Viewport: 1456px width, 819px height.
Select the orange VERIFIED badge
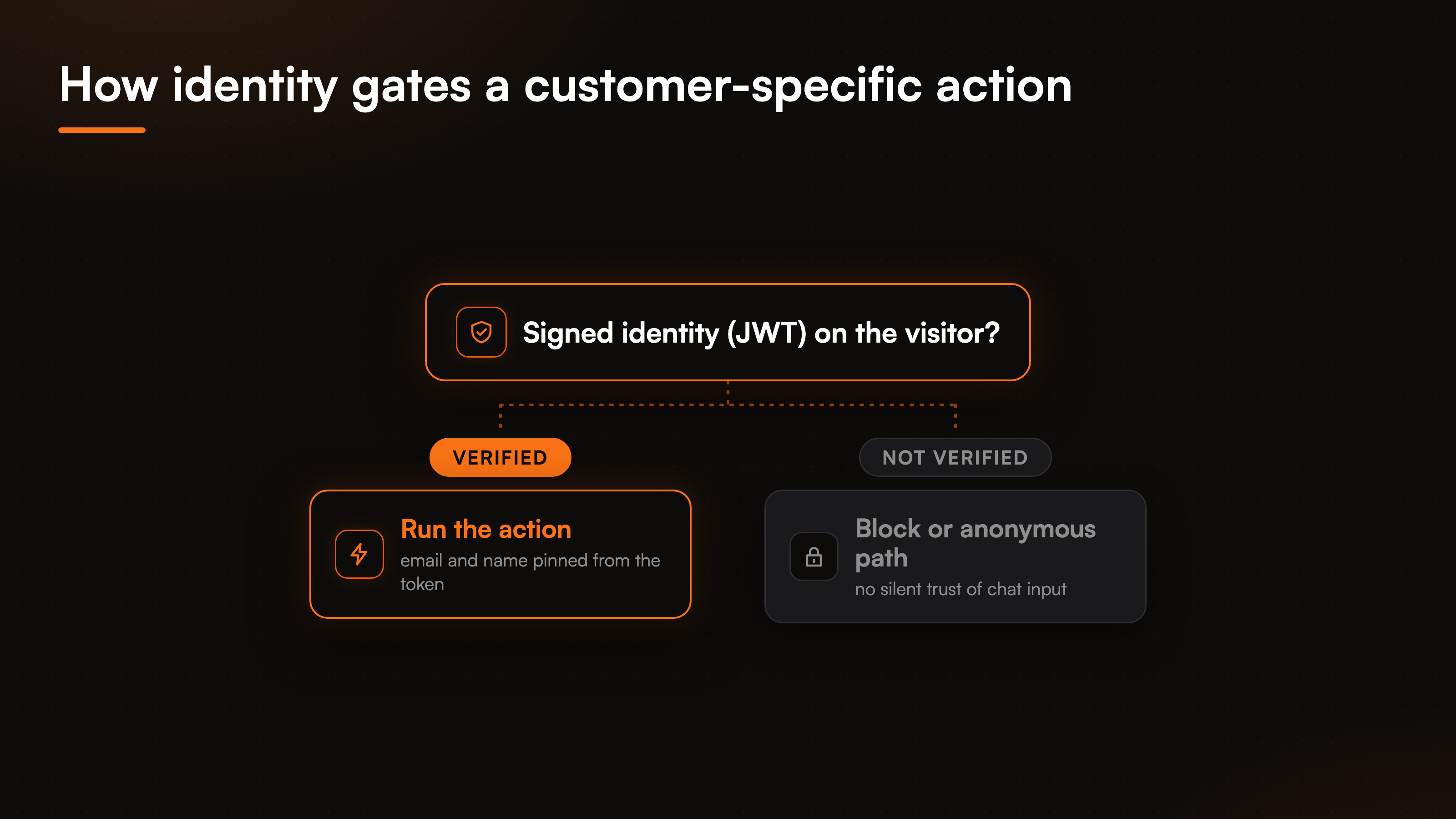500,457
